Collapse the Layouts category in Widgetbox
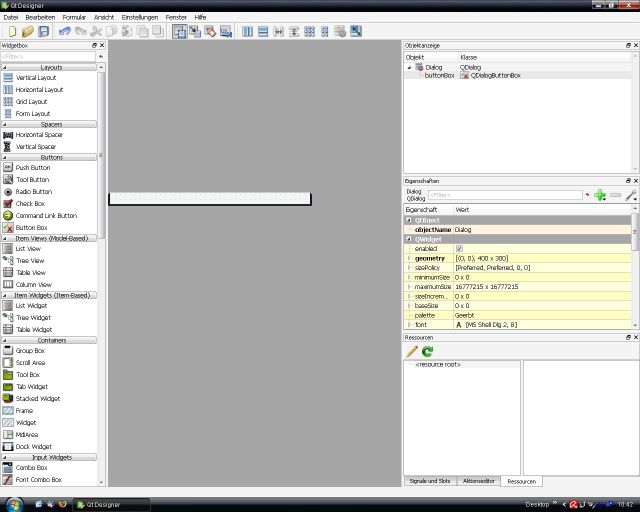640x512 pixels. (51, 67)
